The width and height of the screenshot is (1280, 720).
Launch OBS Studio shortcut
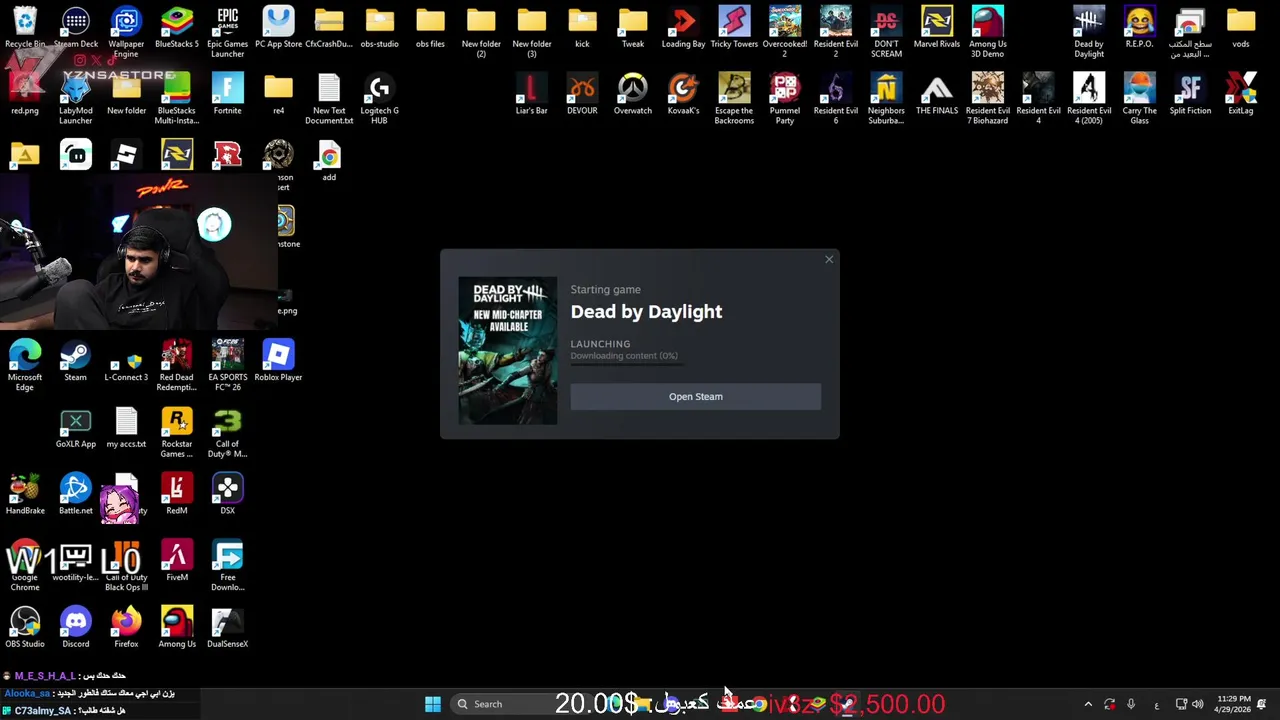pyautogui.click(x=25, y=628)
